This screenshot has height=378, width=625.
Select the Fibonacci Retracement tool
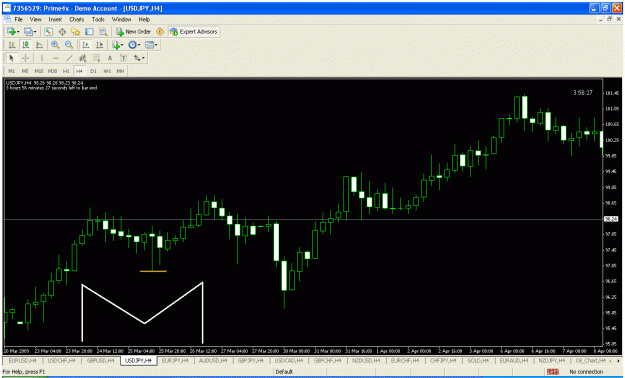point(96,58)
